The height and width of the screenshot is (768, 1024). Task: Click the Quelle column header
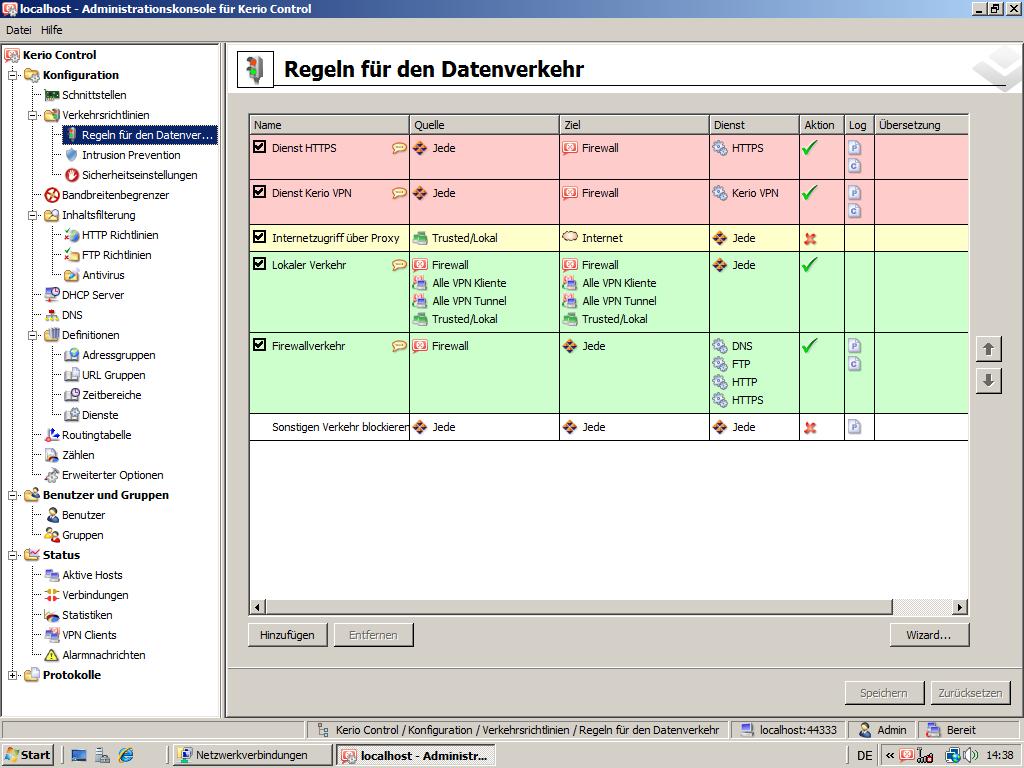pyautogui.click(x=485, y=125)
